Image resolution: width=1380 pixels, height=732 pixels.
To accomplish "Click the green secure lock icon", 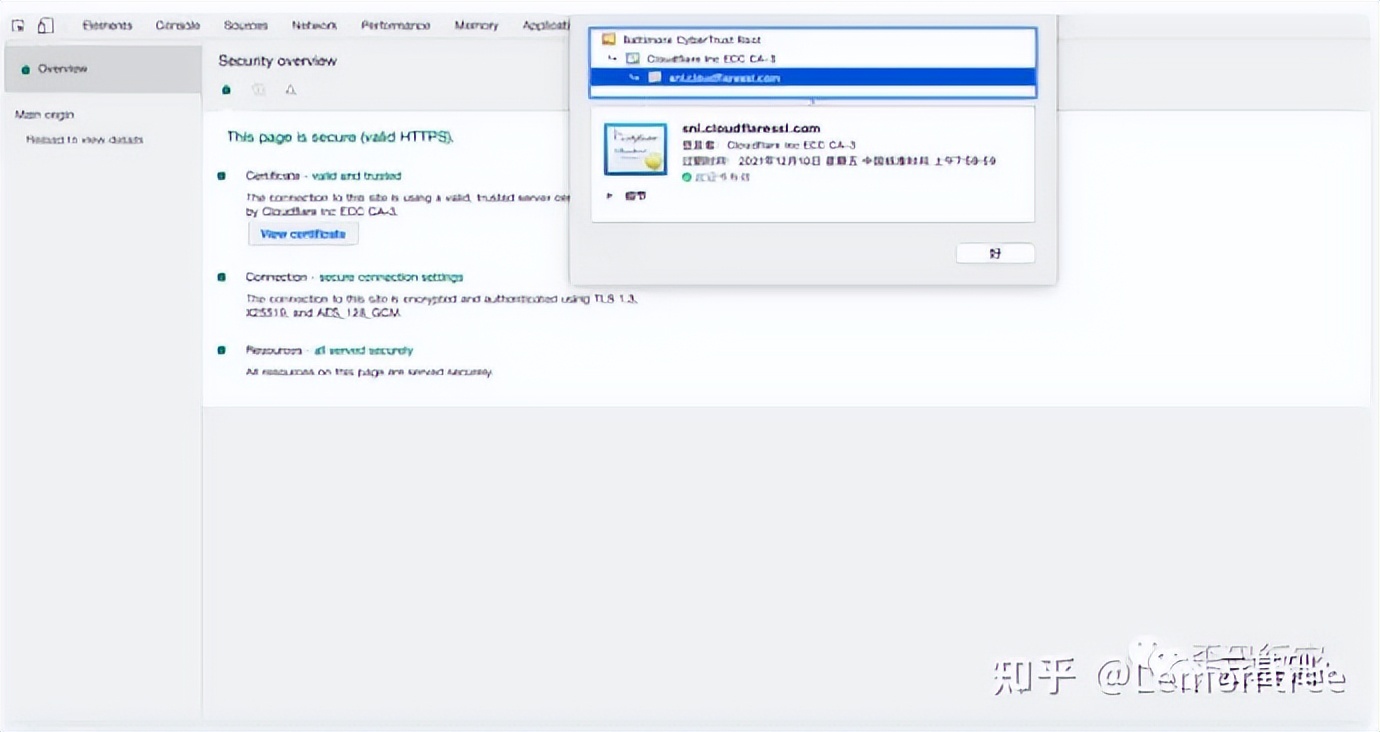I will [x=226, y=89].
